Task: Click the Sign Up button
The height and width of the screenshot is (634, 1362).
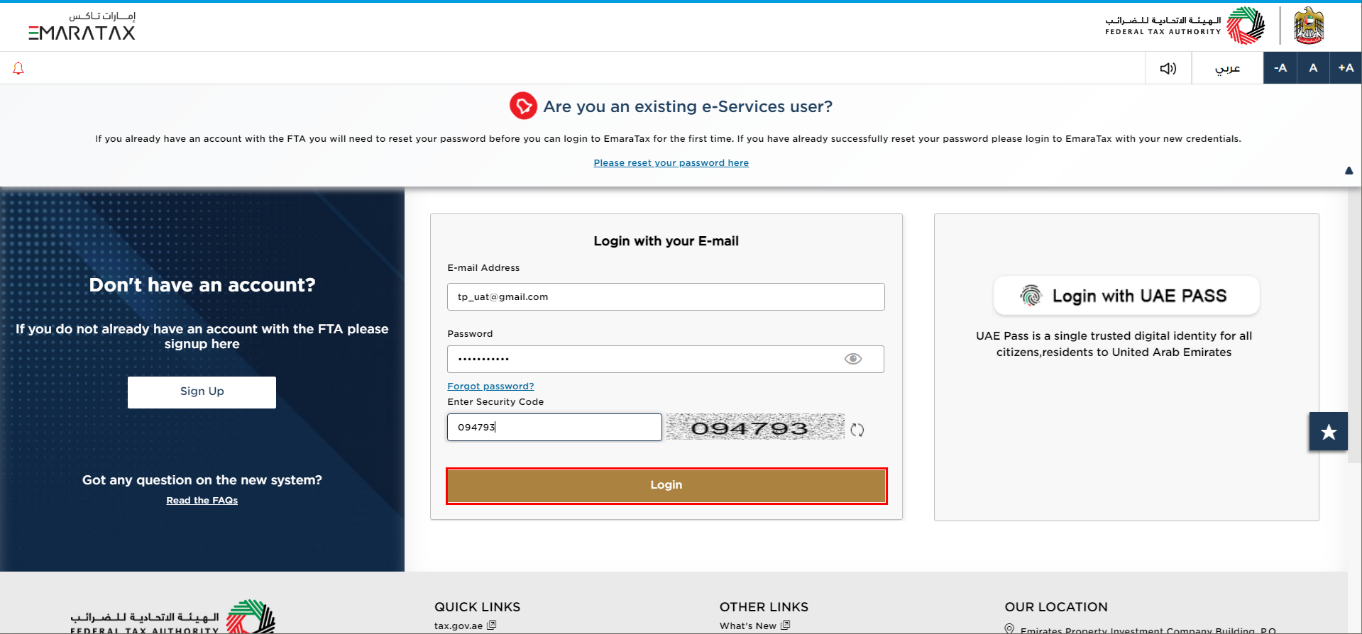Action: (202, 392)
